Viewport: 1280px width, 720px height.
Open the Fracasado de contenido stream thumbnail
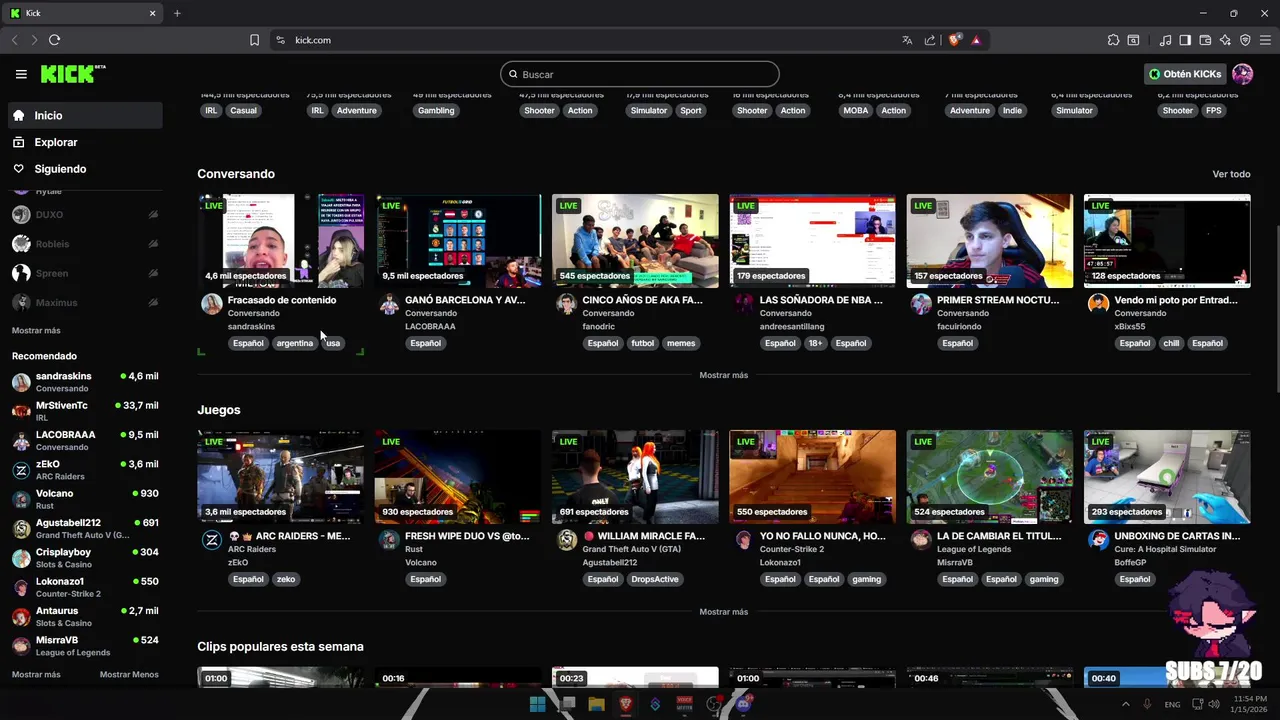[281, 241]
